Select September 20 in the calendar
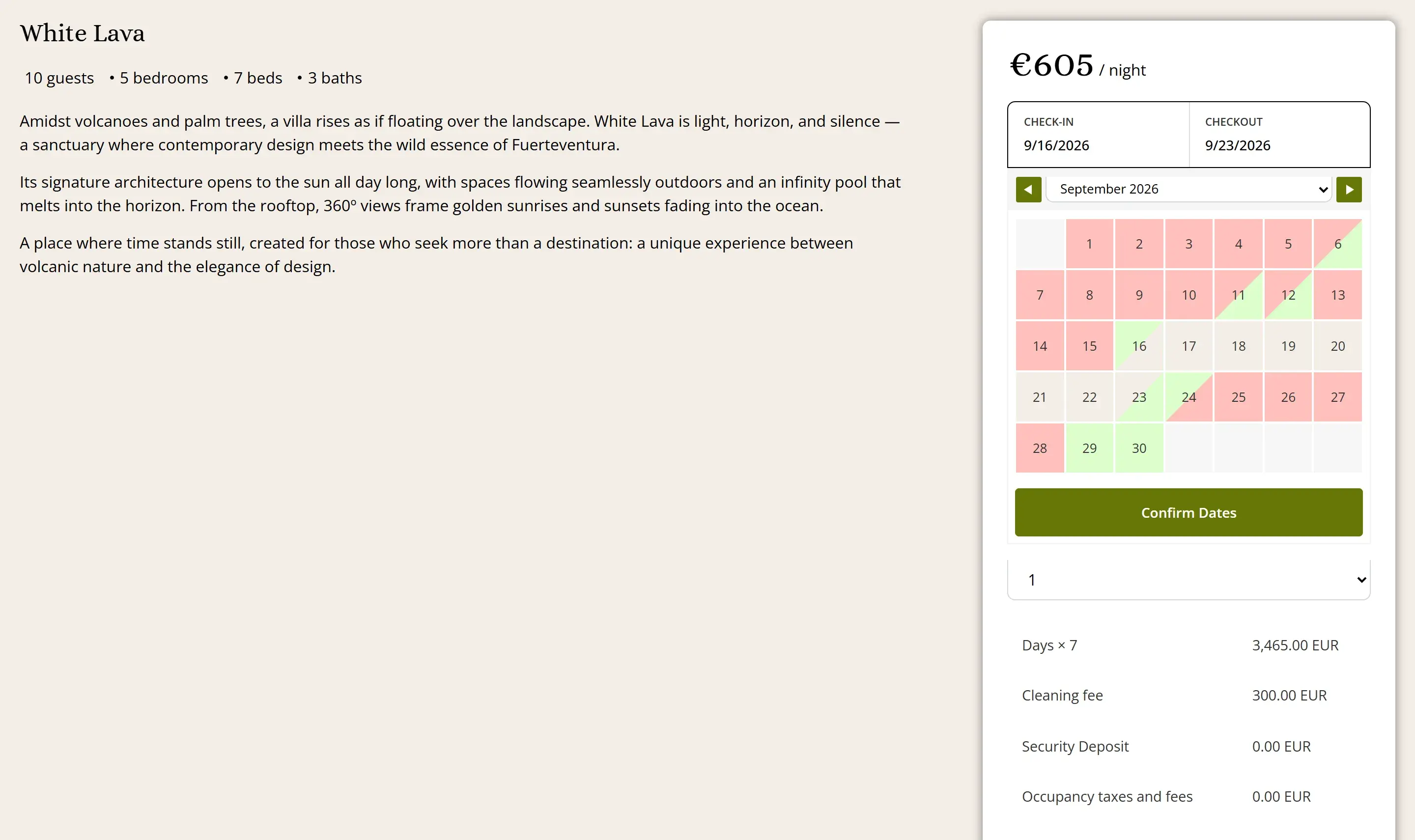This screenshot has height=840, width=1415. 1337,346
